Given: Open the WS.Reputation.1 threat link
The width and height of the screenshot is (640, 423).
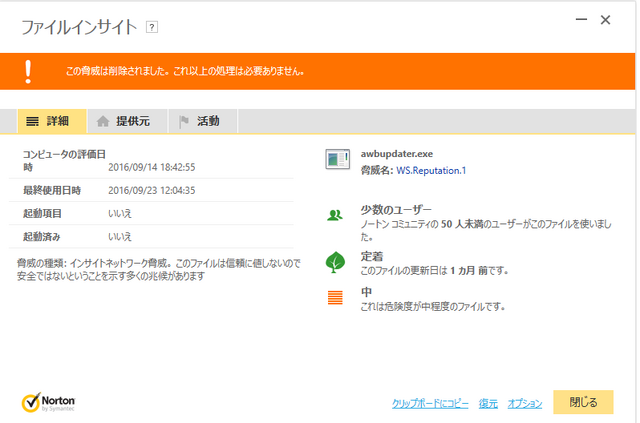Looking at the screenshot, I should click(x=431, y=171).
